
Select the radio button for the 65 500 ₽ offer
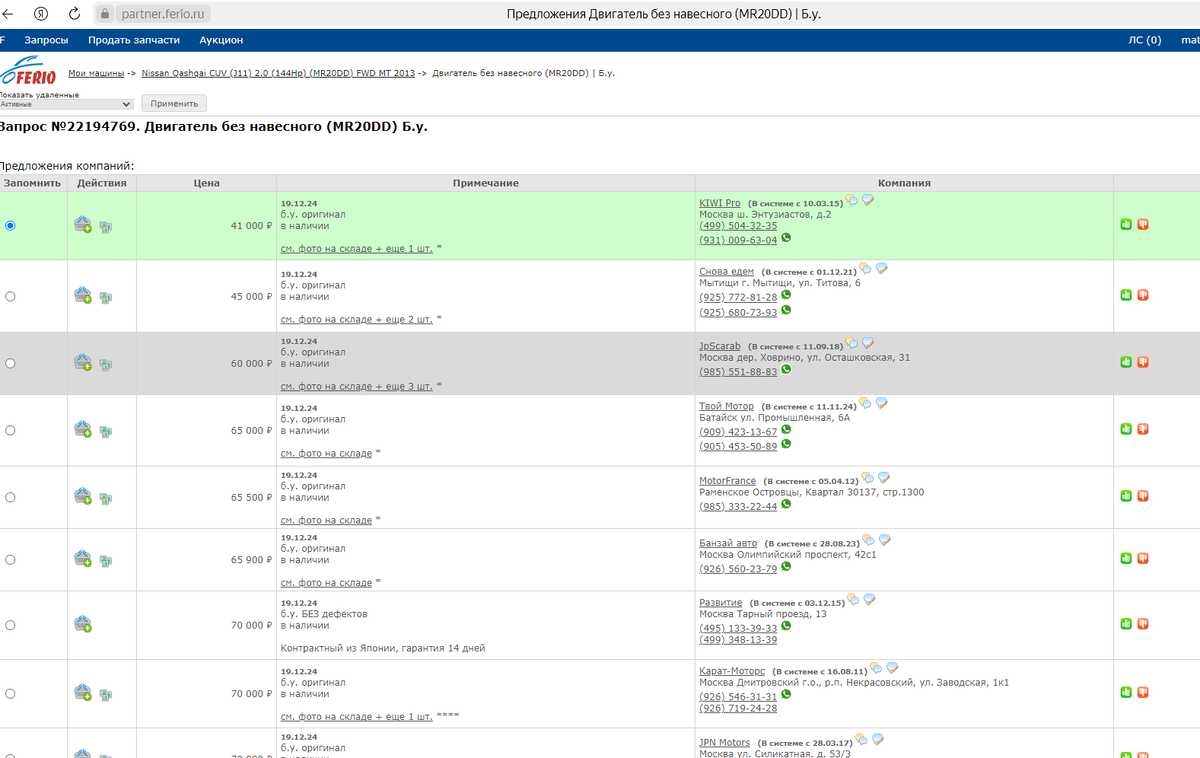[10, 497]
